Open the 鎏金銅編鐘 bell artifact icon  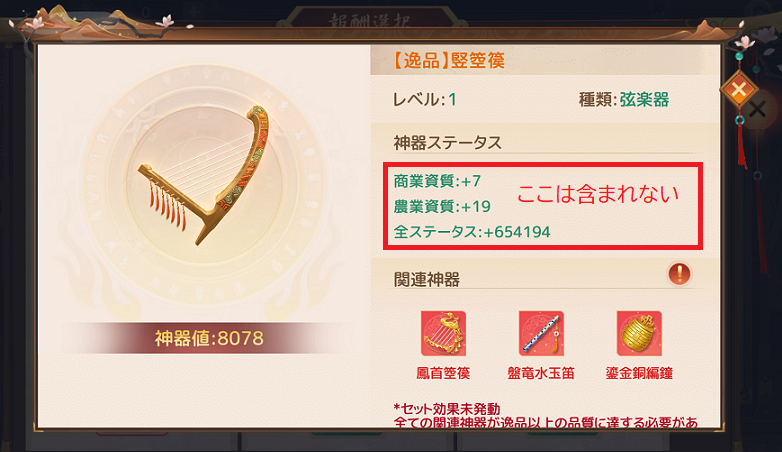[639, 333]
